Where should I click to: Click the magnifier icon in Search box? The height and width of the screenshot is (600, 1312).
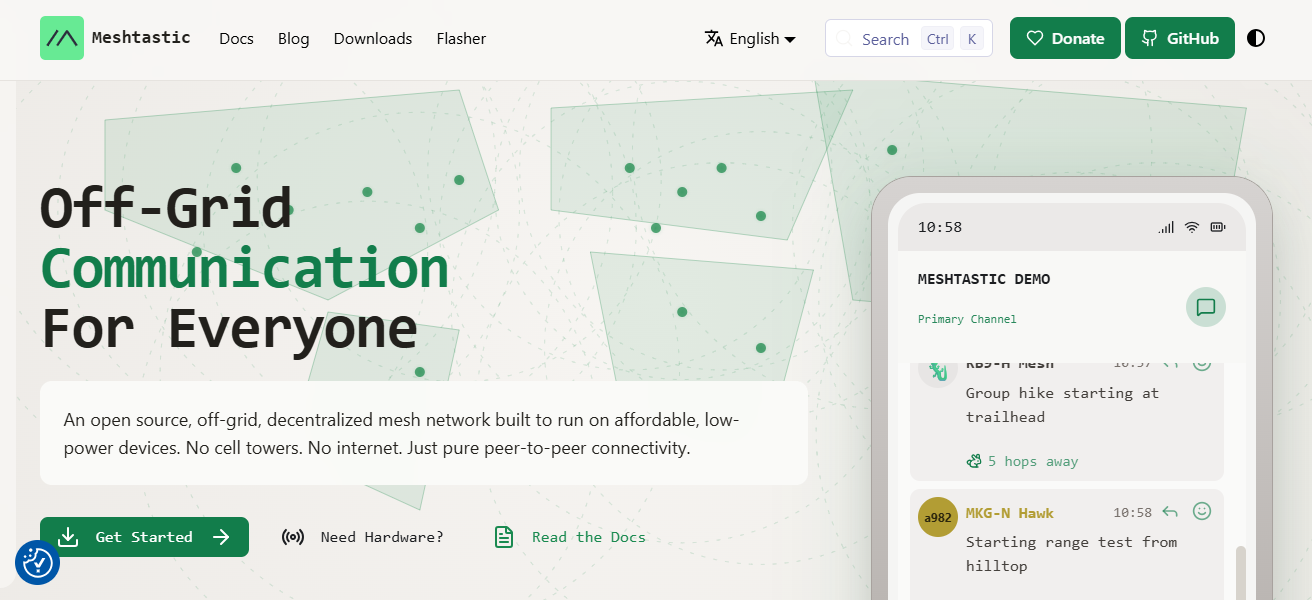844,39
